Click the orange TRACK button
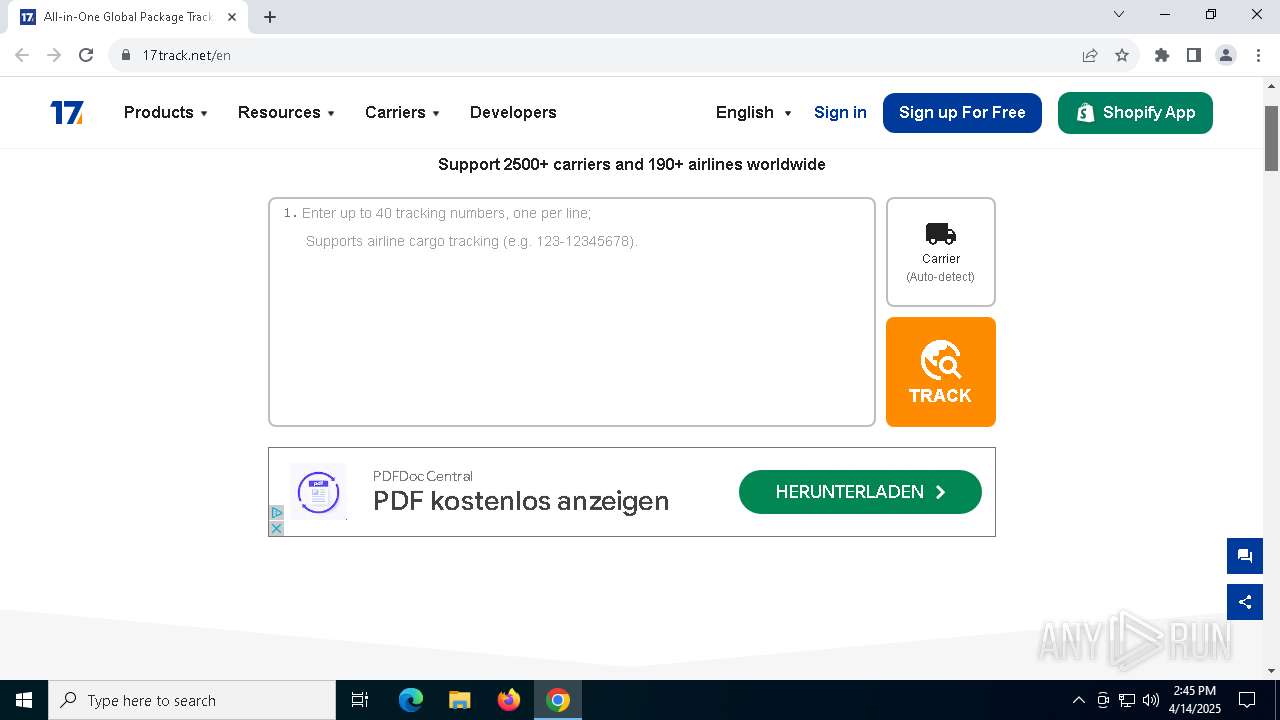Image resolution: width=1280 pixels, height=720 pixels. point(941,372)
